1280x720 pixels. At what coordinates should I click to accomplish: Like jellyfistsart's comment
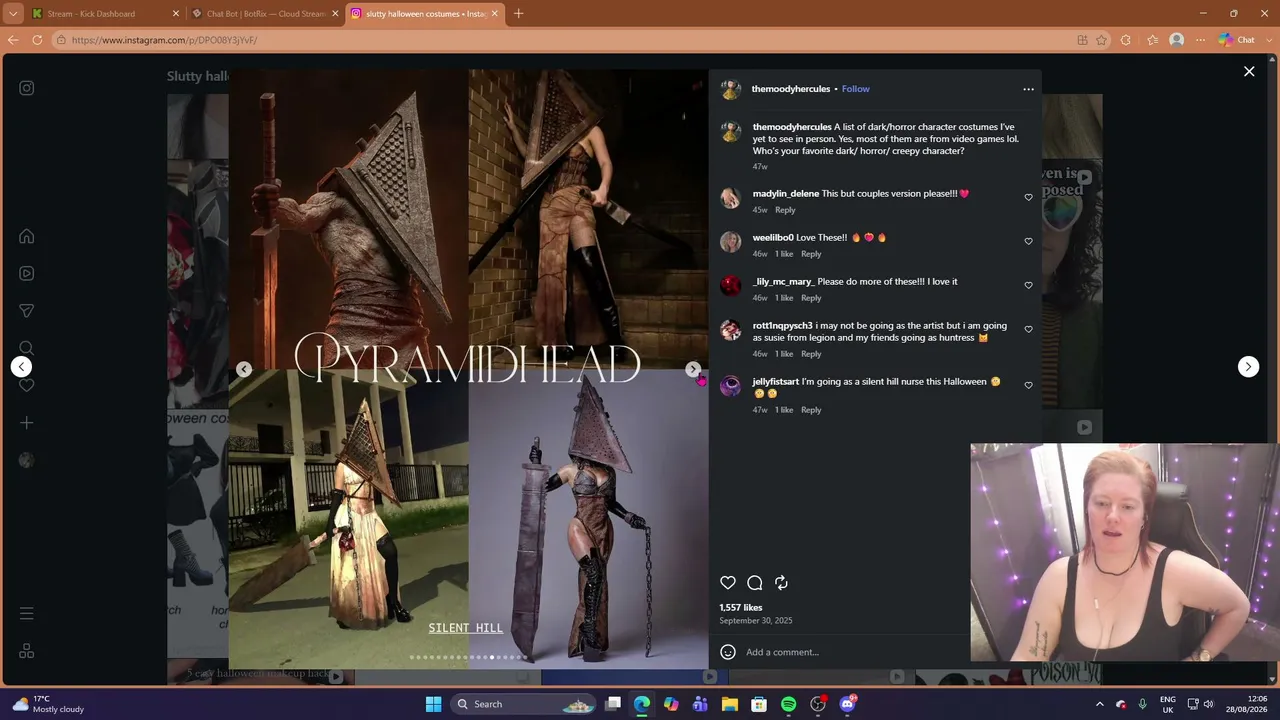click(1028, 385)
